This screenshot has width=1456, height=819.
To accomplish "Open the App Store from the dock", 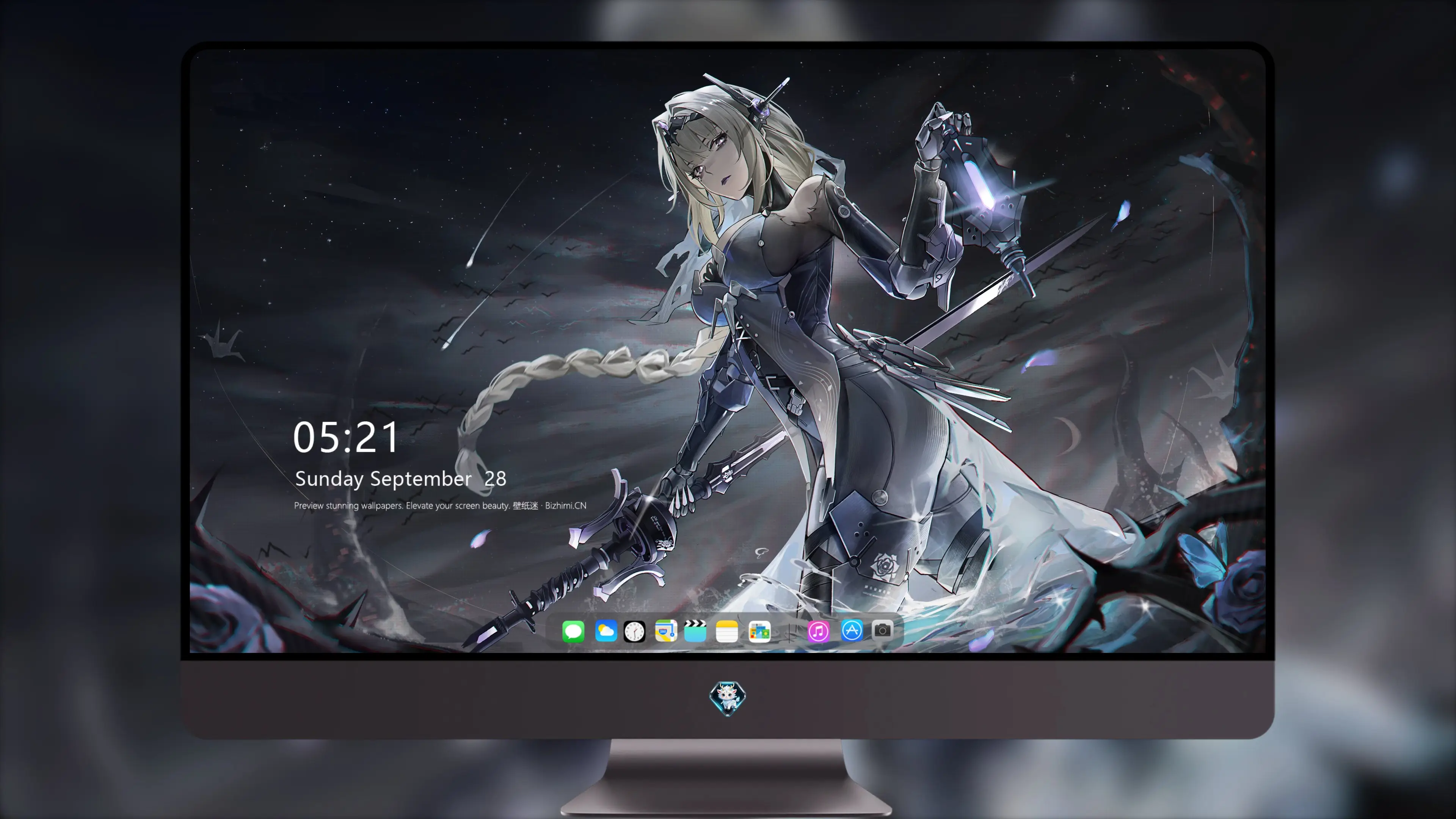I will 852,630.
